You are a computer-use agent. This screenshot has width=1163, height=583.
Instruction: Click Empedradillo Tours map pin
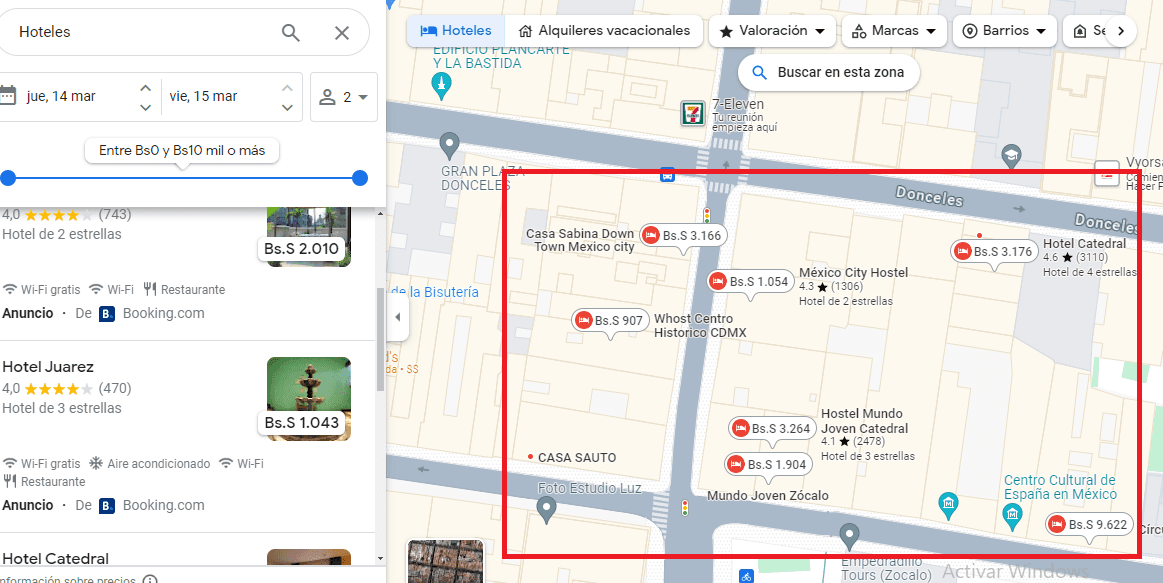click(849, 537)
